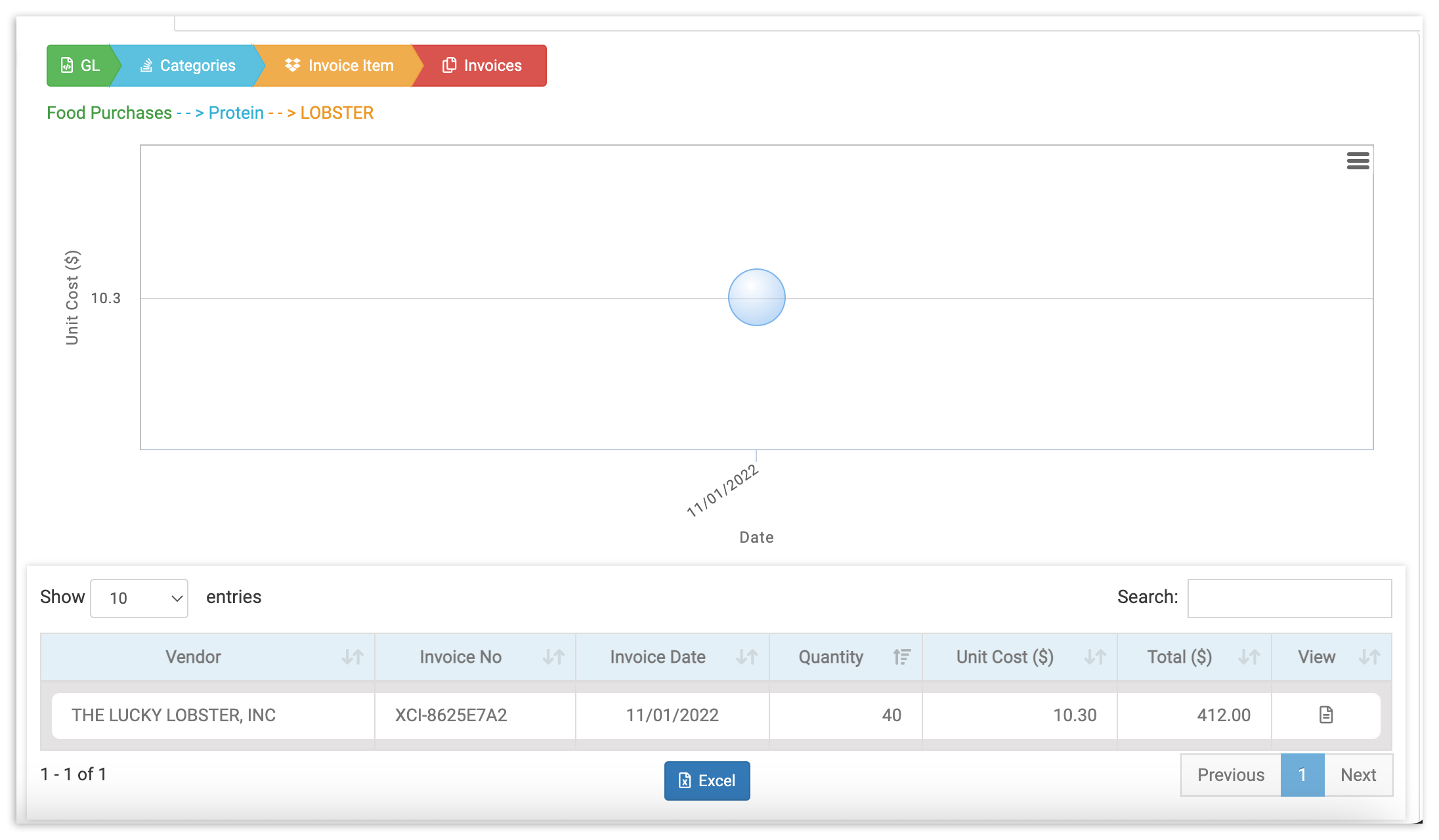Click the GL file icon on the green tab

(x=65, y=65)
